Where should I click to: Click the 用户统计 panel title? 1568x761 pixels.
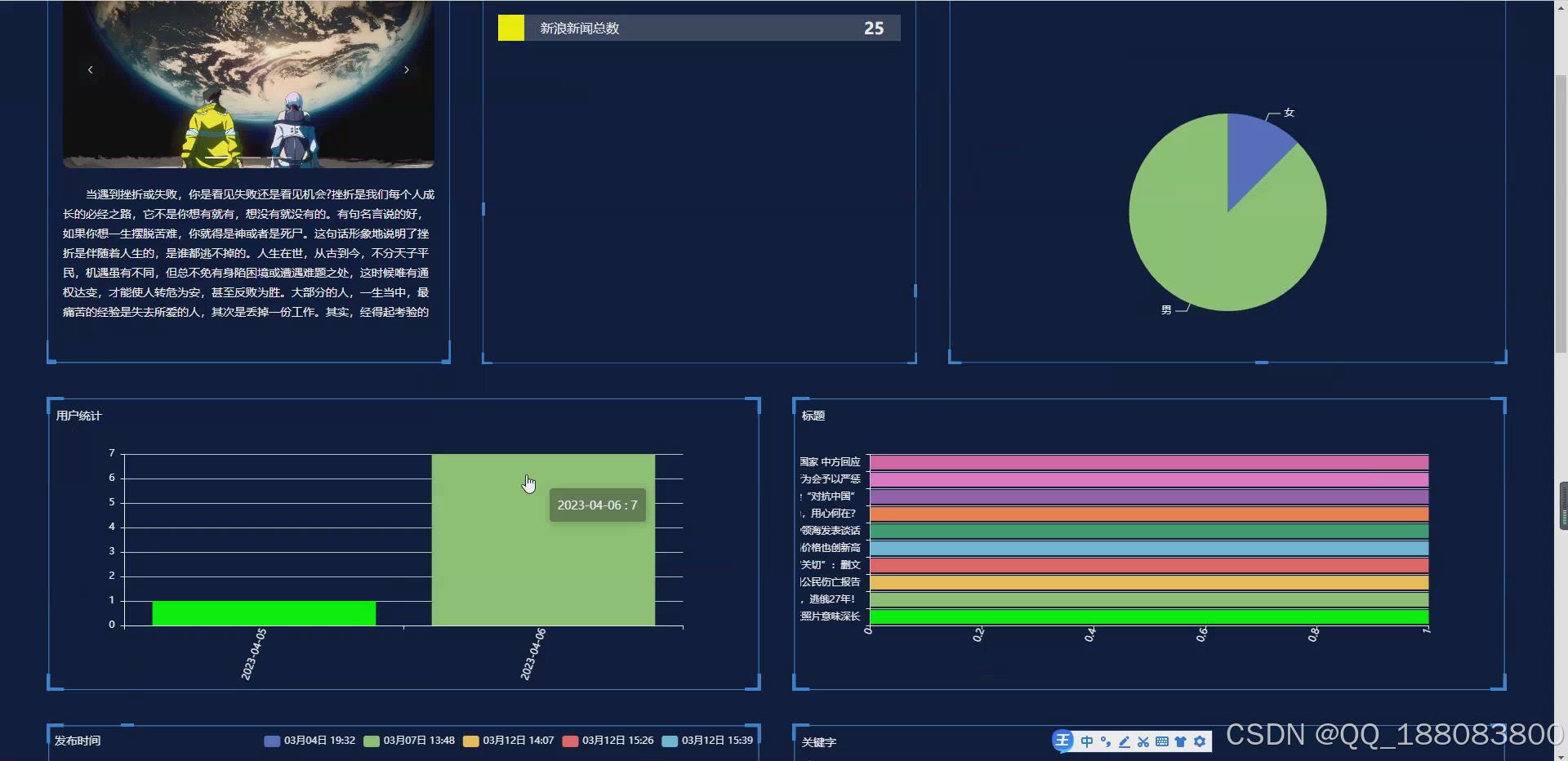point(78,416)
